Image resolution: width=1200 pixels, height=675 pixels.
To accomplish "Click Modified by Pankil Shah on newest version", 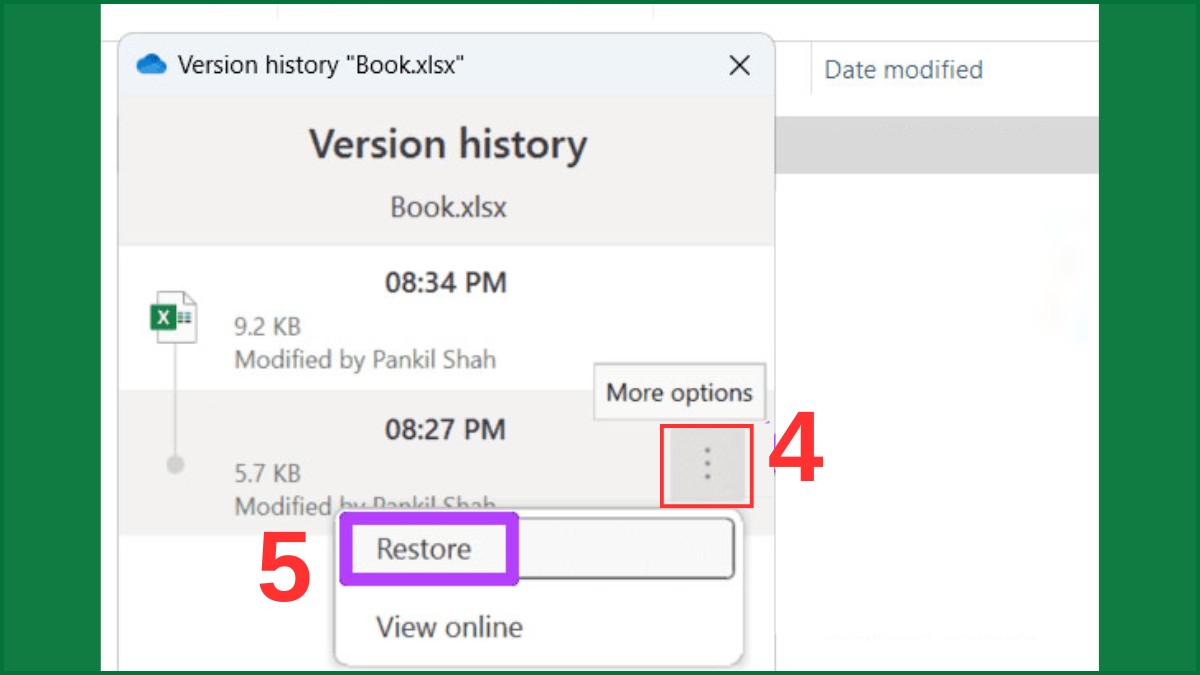I will click(x=364, y=359).
